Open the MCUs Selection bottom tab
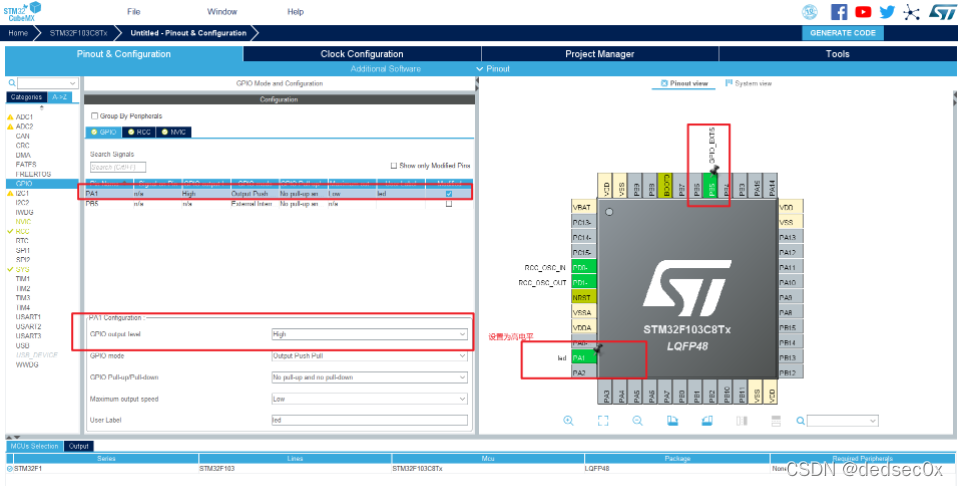The image size is (958, 486). tap(35, 446)
